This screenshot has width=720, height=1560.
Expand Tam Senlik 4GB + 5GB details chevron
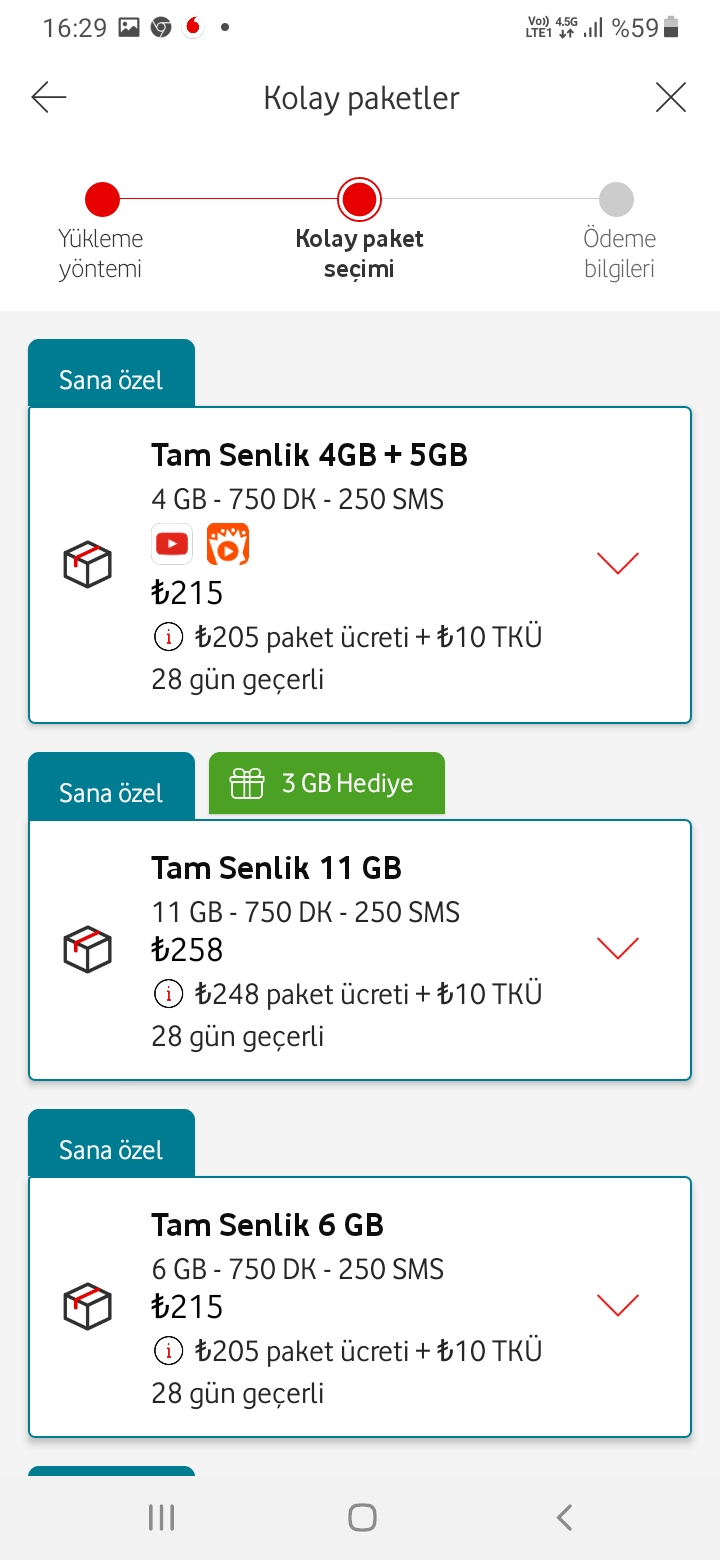coord(617,563)
